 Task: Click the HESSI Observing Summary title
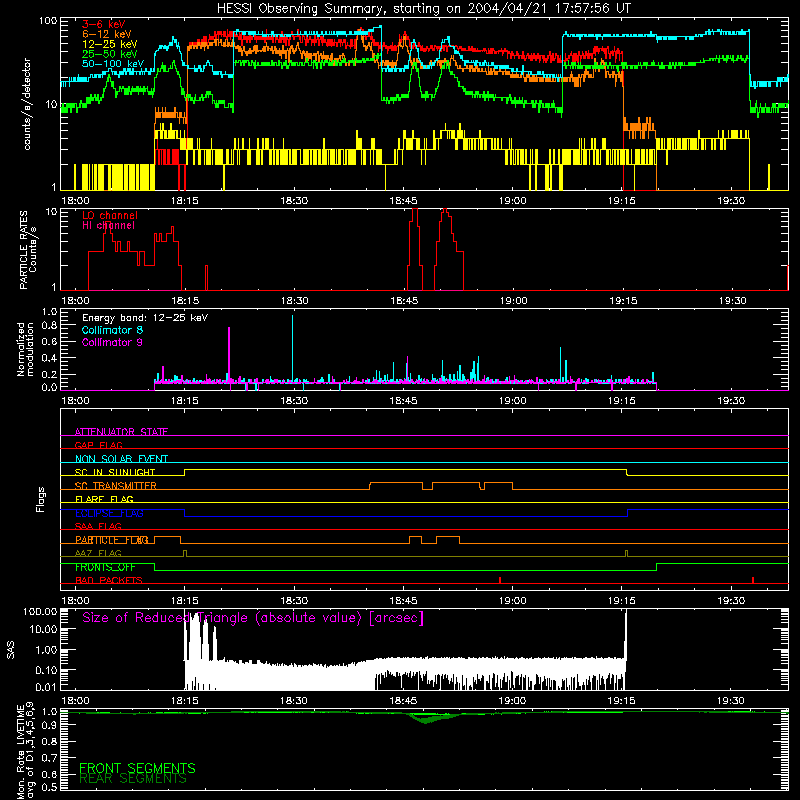[423, 9]
